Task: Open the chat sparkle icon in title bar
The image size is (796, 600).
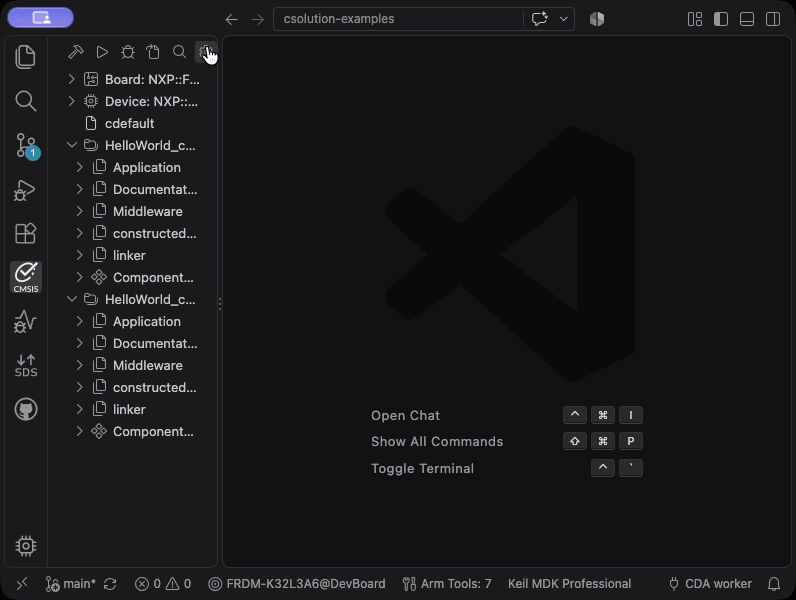Action: pyautogui.click(x=540, y=19)
